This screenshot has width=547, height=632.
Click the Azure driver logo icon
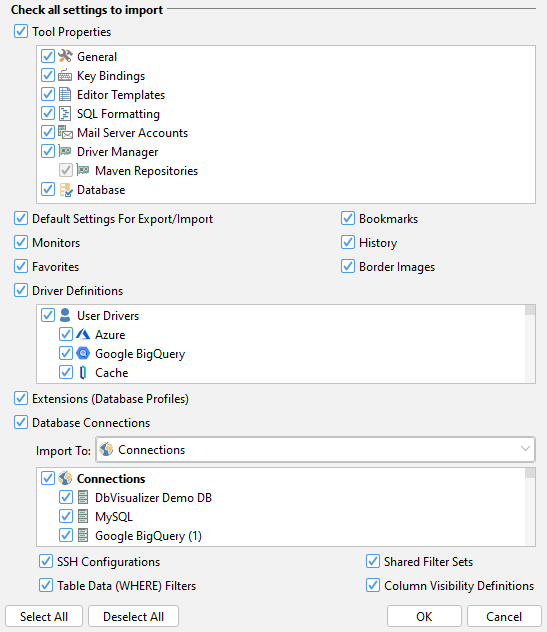pyautogui.click(x=83, y=334)
